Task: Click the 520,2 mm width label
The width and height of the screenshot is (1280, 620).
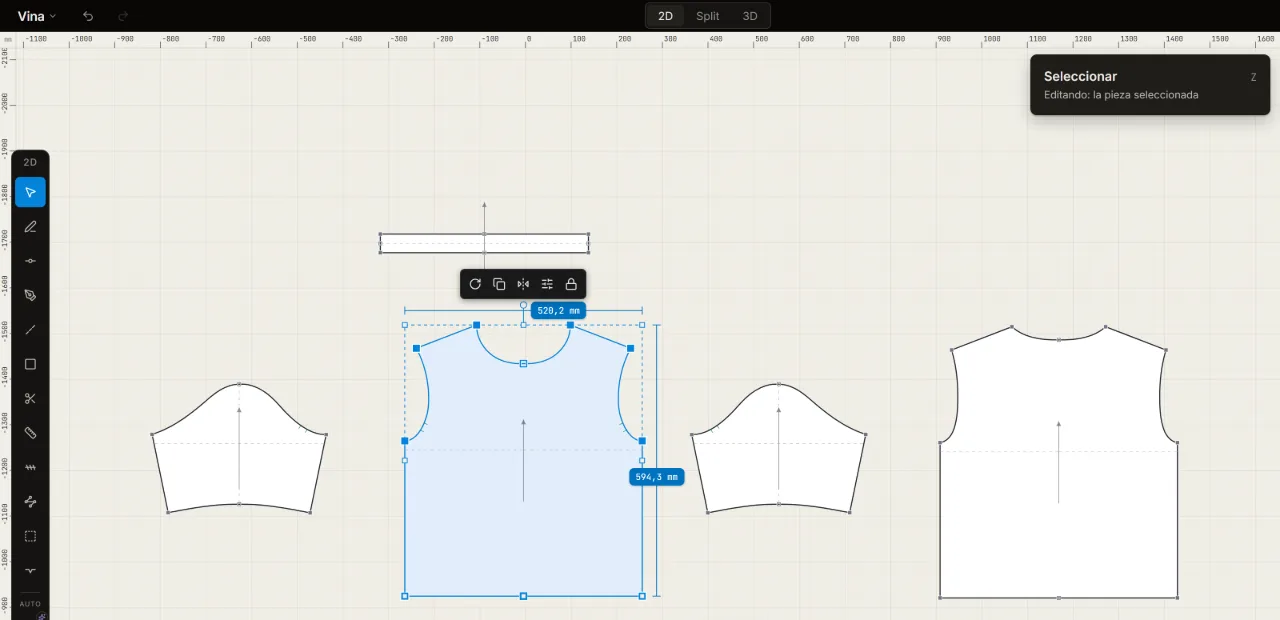Action: click(x=559, y=311)
